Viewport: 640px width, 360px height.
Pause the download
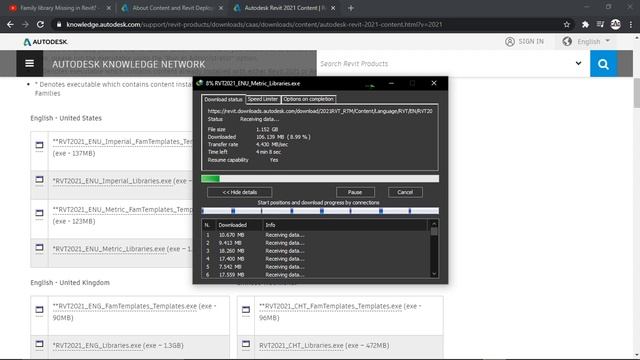355,192
